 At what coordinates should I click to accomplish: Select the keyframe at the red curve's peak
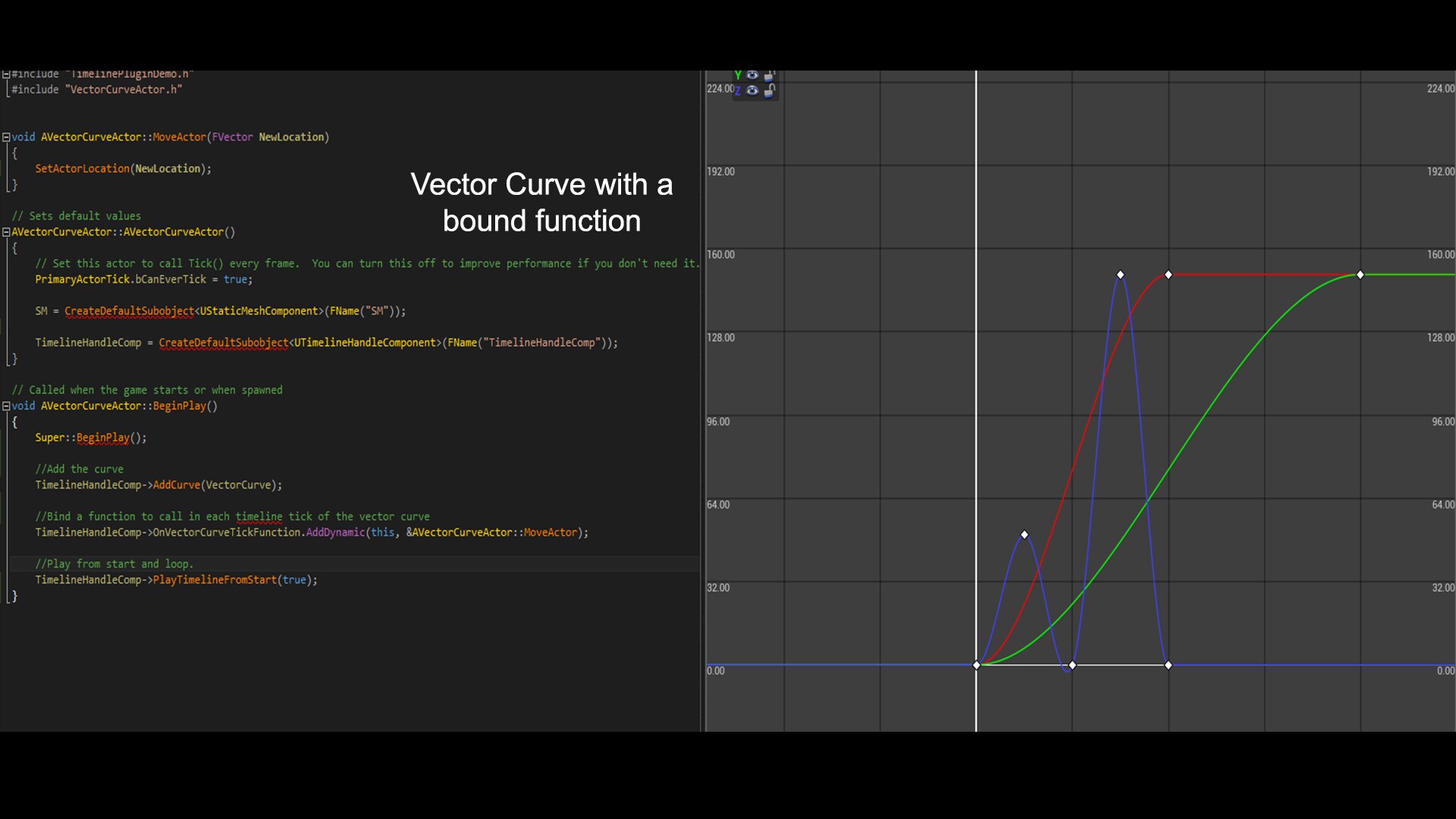[1168, 275]
